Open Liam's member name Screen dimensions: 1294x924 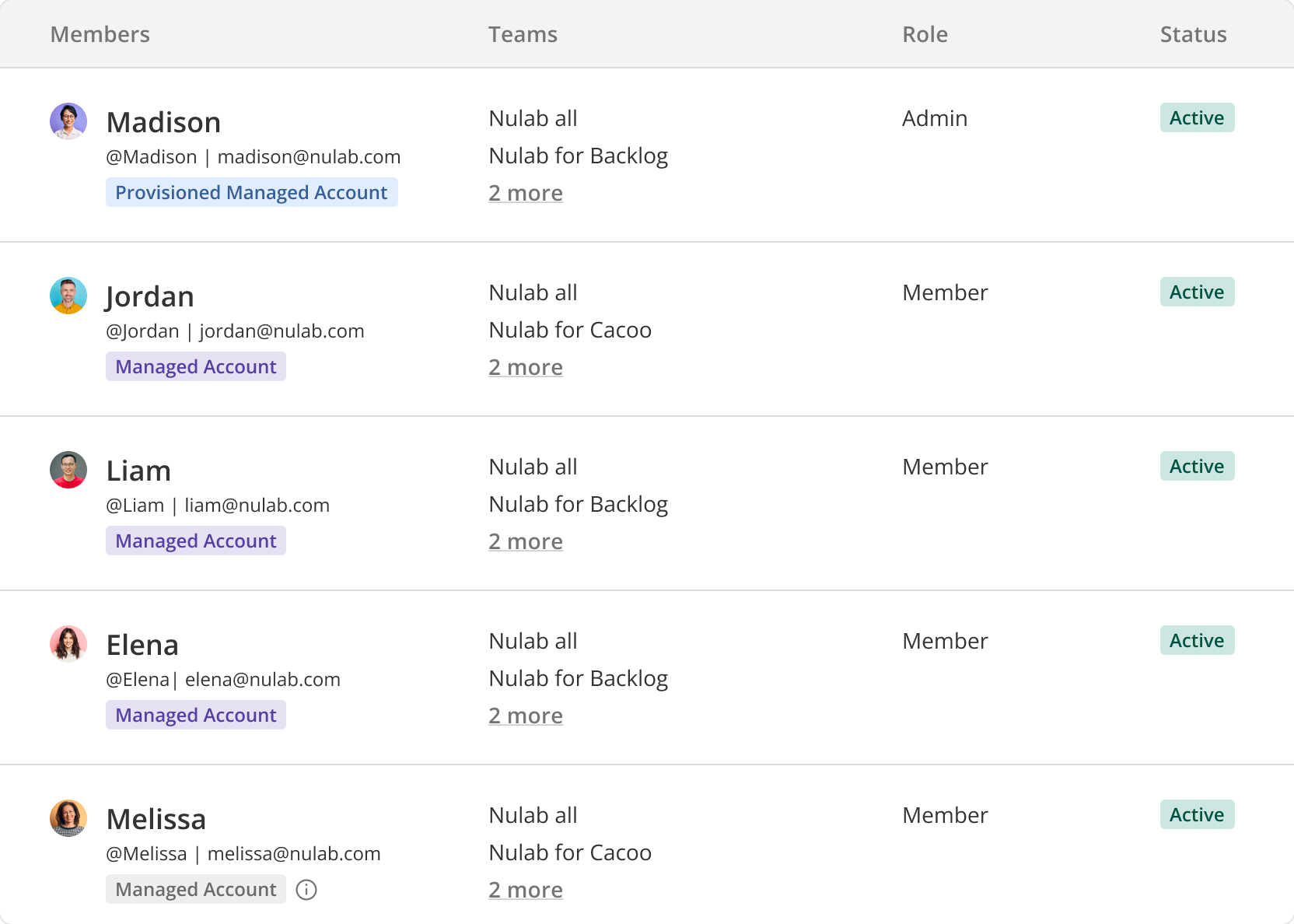138,471
